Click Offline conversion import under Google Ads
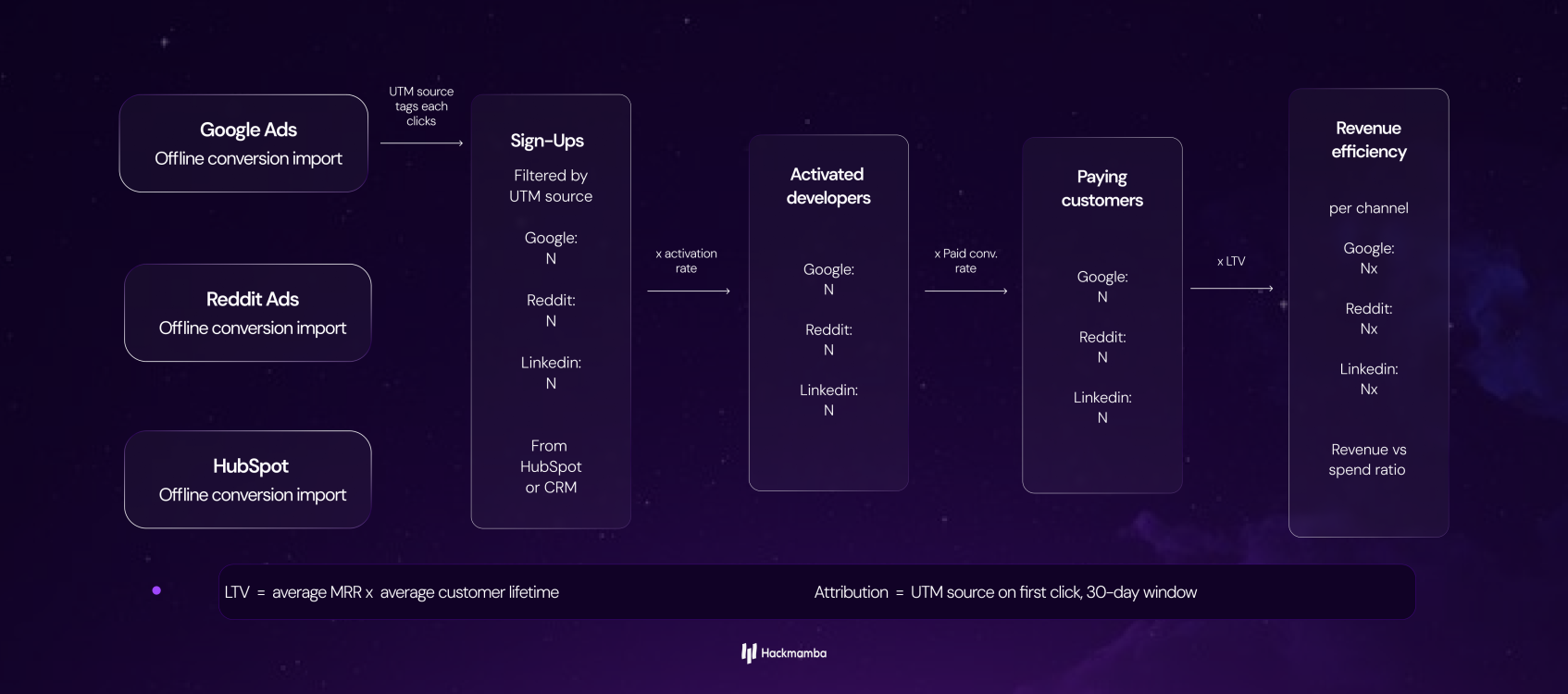 pyautogui.click(x=248, y=158)
